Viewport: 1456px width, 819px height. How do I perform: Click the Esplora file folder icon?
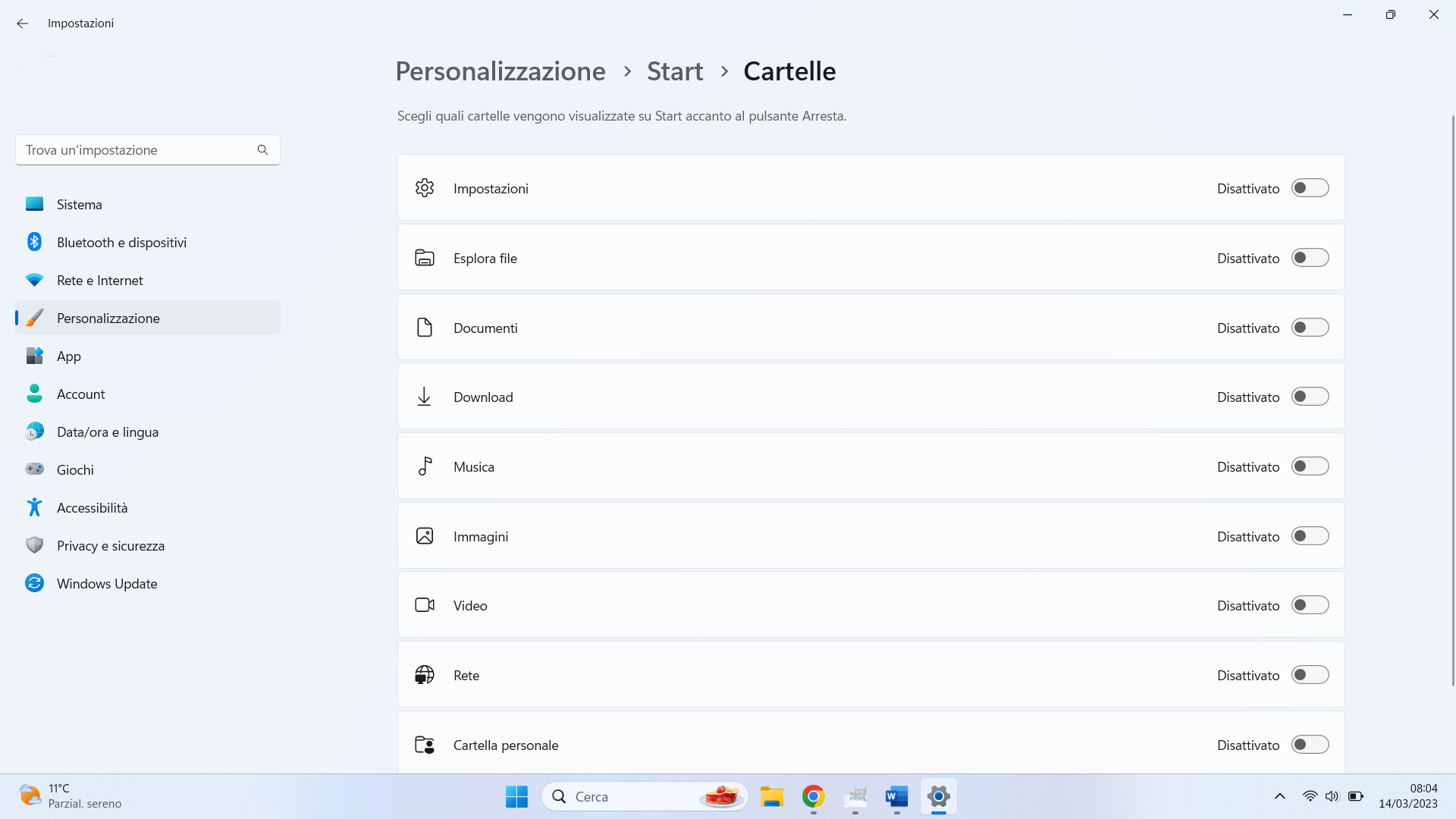click(424, 257)
